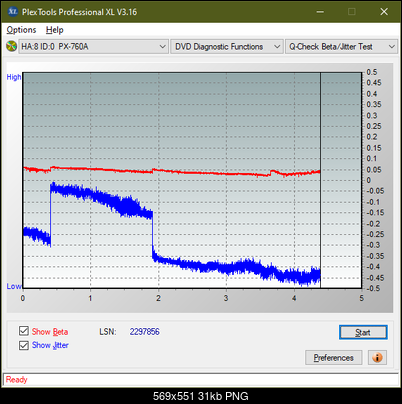Open the Q-Check Beta/Jitter Test dropdown
This screenshot has height=404, width=402.
(x=341, y=47)
